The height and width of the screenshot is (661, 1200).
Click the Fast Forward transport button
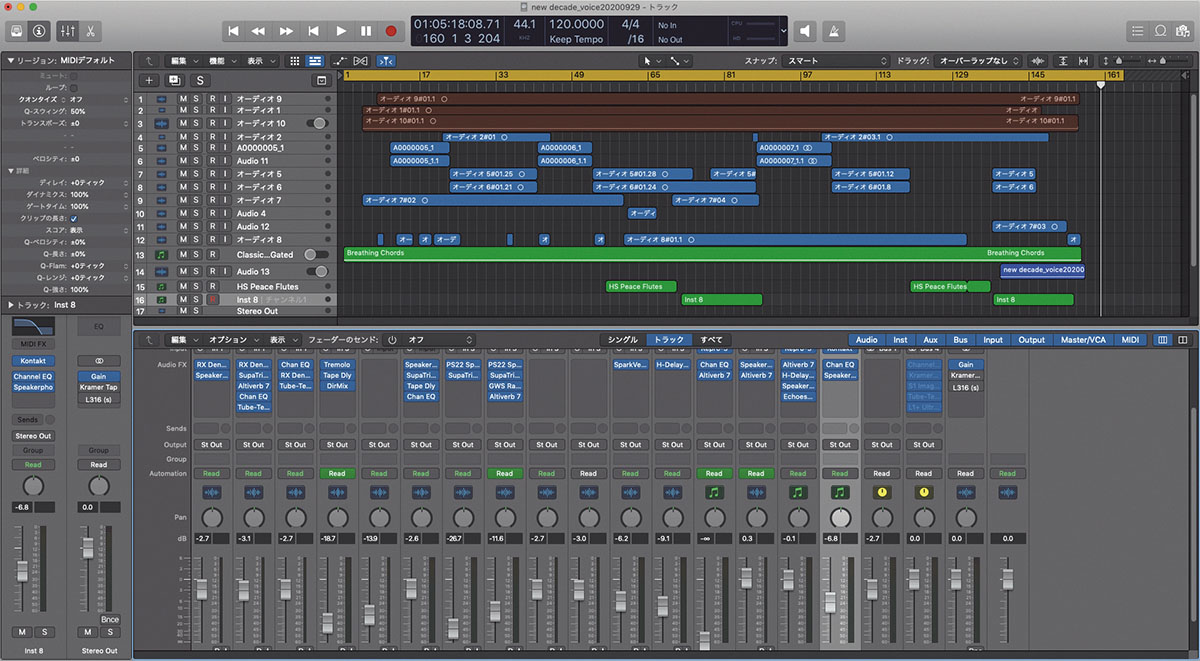(x=286, y=31)
